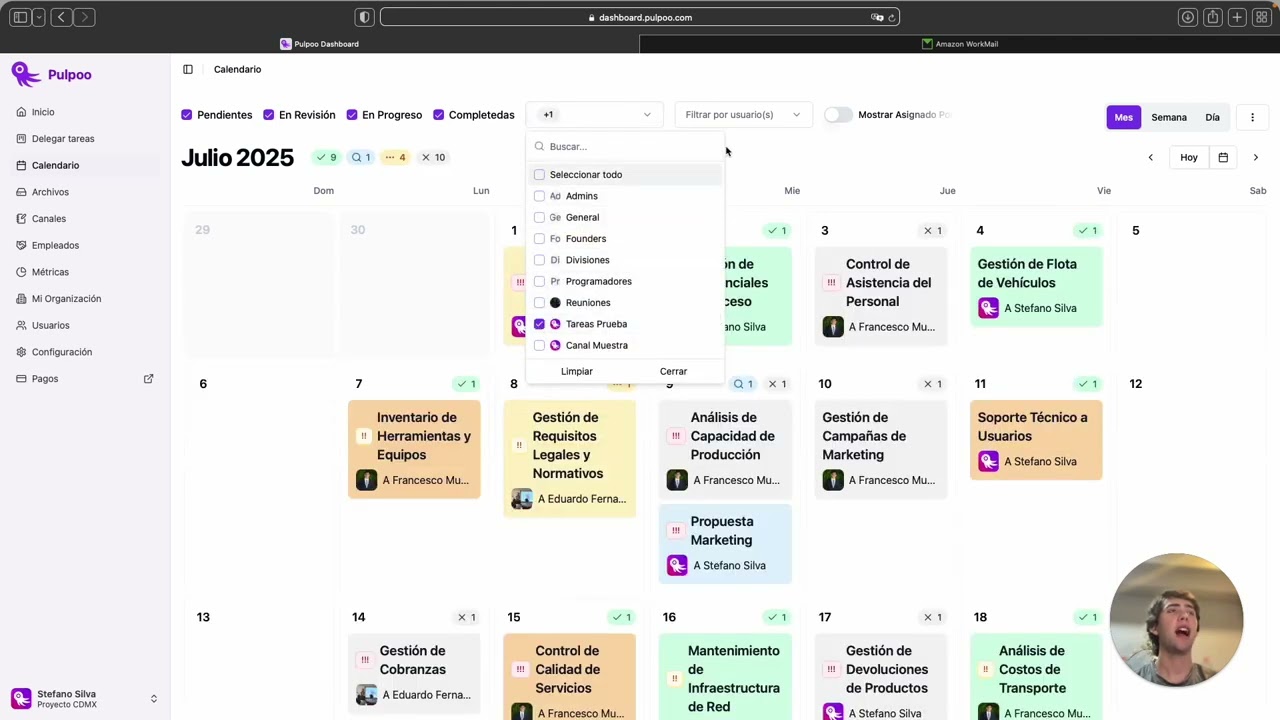Go to Archivos section

tap(50, 192)
